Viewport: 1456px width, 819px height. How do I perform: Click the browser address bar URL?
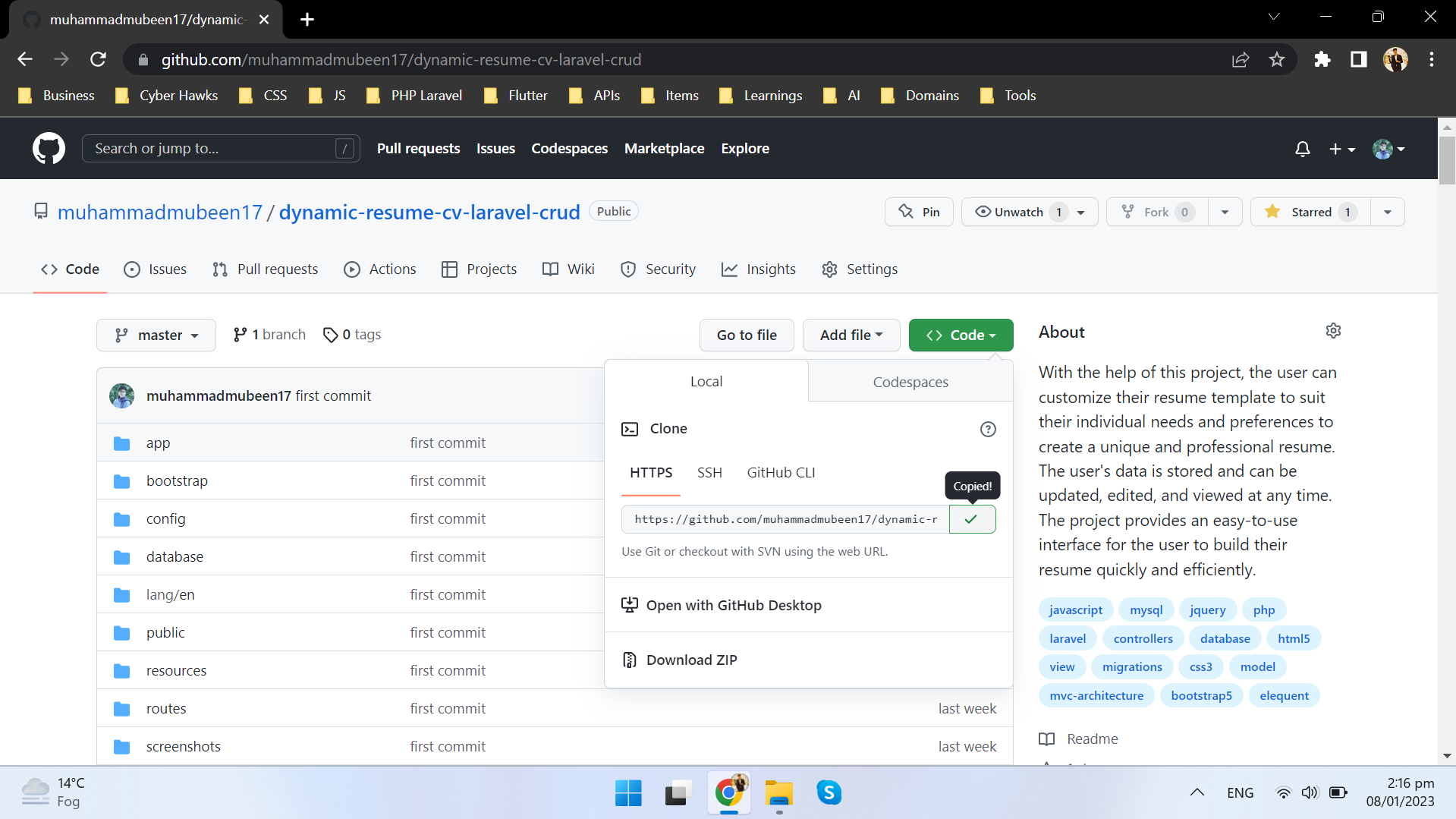[x=401, y=59]
